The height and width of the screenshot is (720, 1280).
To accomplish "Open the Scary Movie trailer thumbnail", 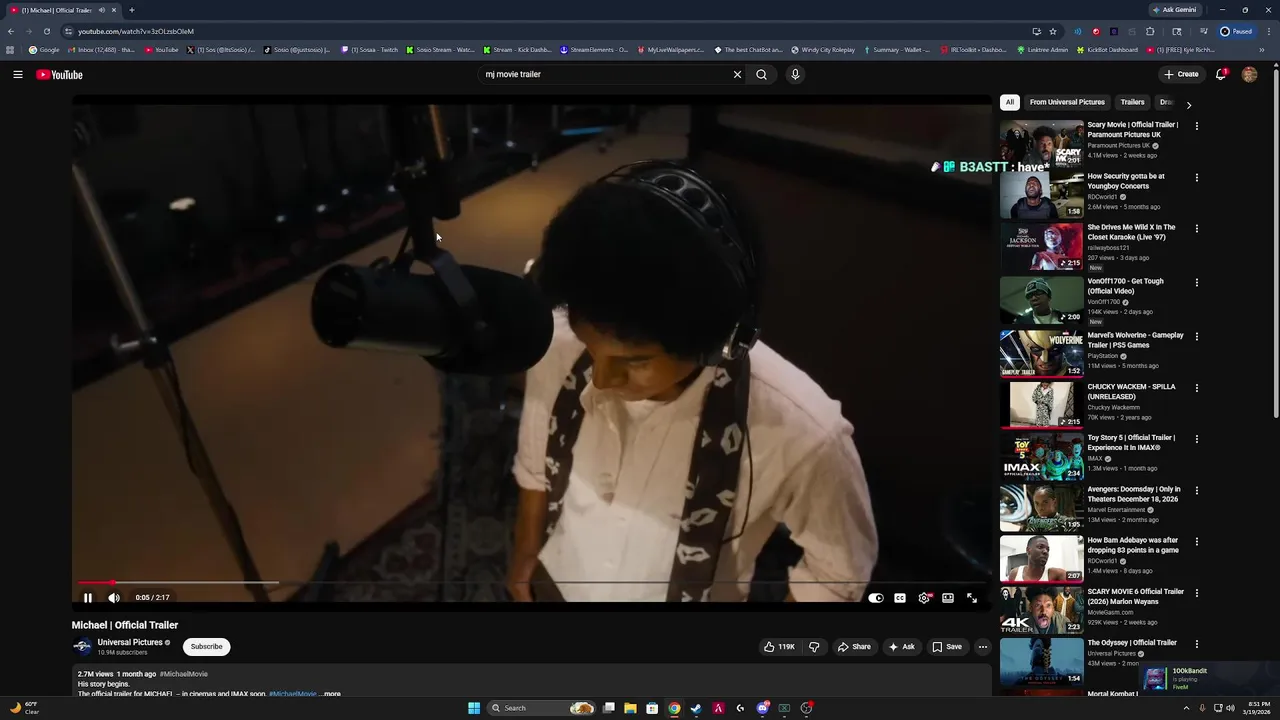I will point(1041,143).
